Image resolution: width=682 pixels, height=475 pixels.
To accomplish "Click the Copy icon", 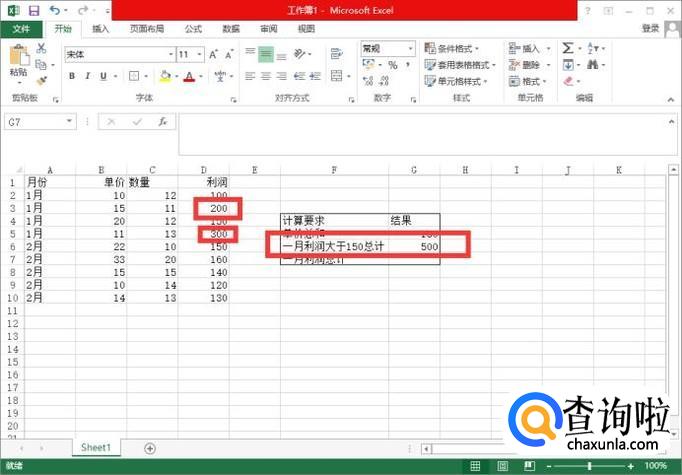I will pos(41,65).
